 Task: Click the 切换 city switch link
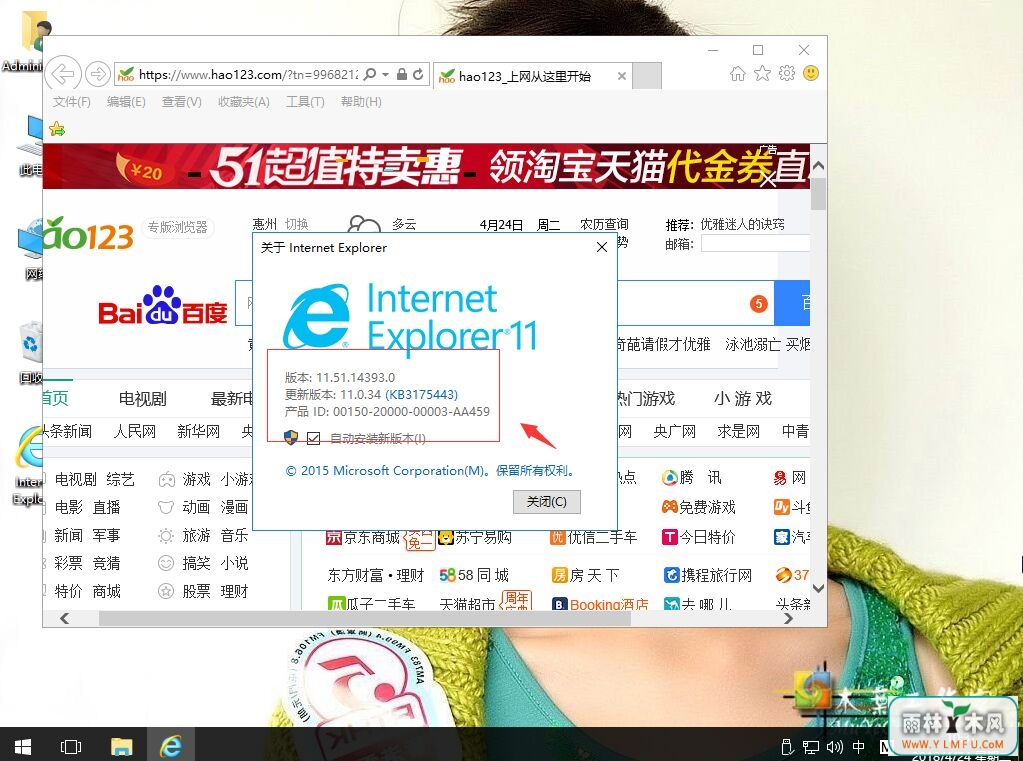click(x=296, y=225)
